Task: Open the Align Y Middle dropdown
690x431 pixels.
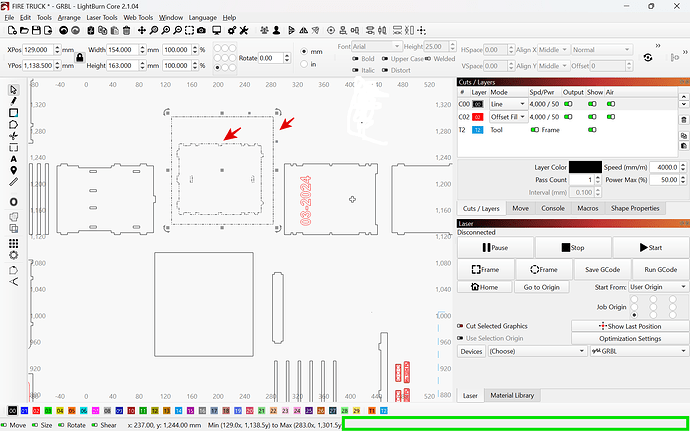Action: coord(554,66)
